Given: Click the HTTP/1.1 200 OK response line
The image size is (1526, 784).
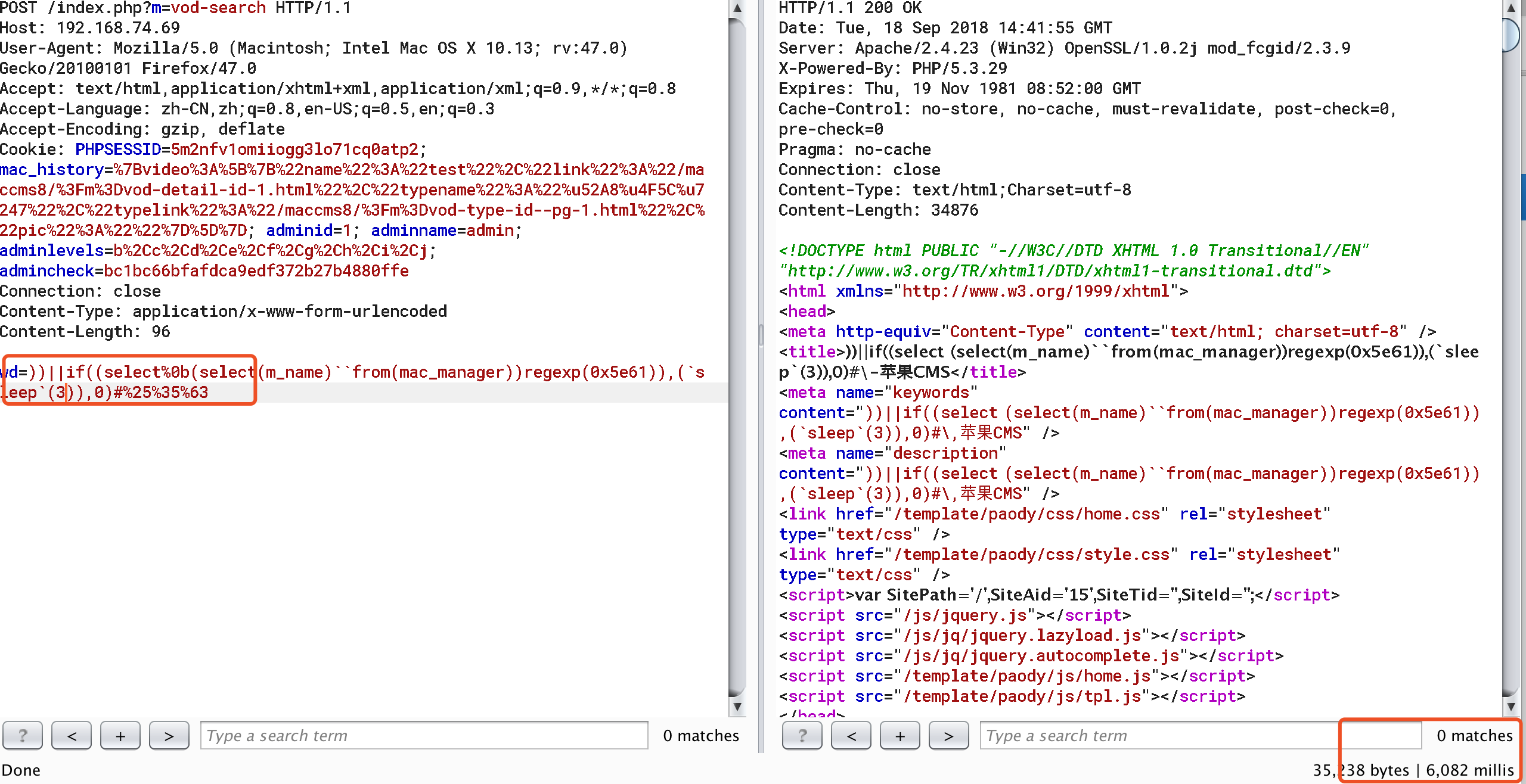Looking at the screenshot, I should pyautogui.click(x=850, y=8).
